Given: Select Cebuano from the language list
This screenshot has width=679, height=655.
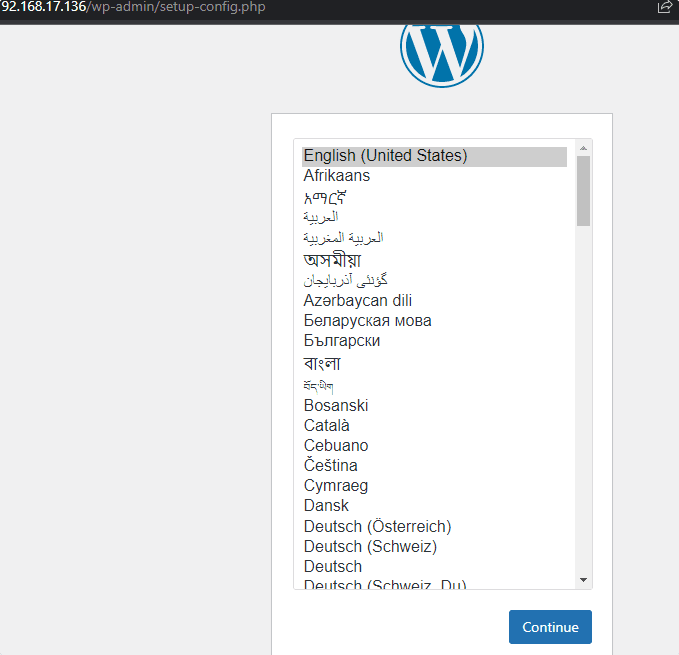Looking at the screenshot, I should coord(434,445).
